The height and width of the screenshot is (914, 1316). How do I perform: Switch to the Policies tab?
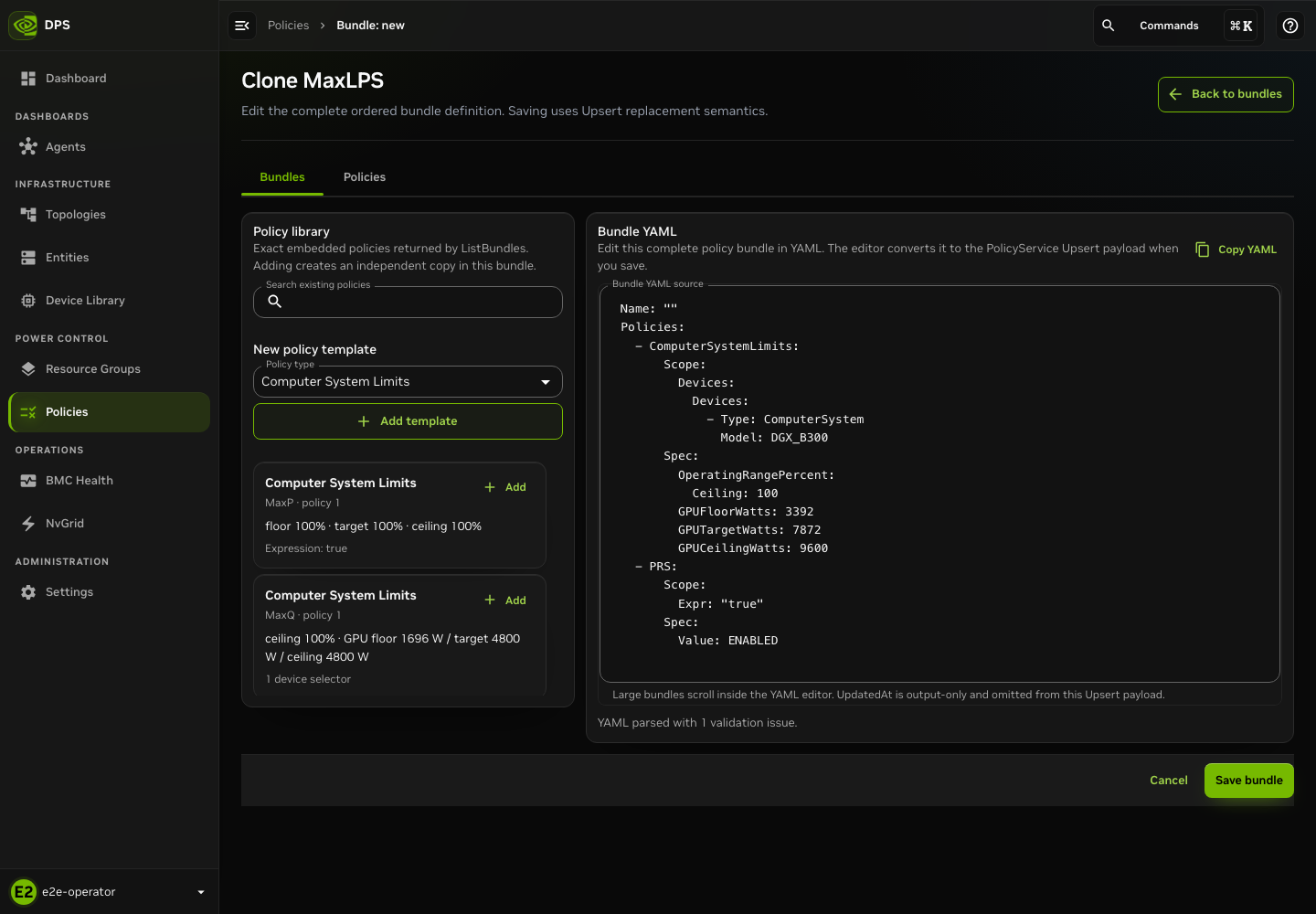(365, 177)
